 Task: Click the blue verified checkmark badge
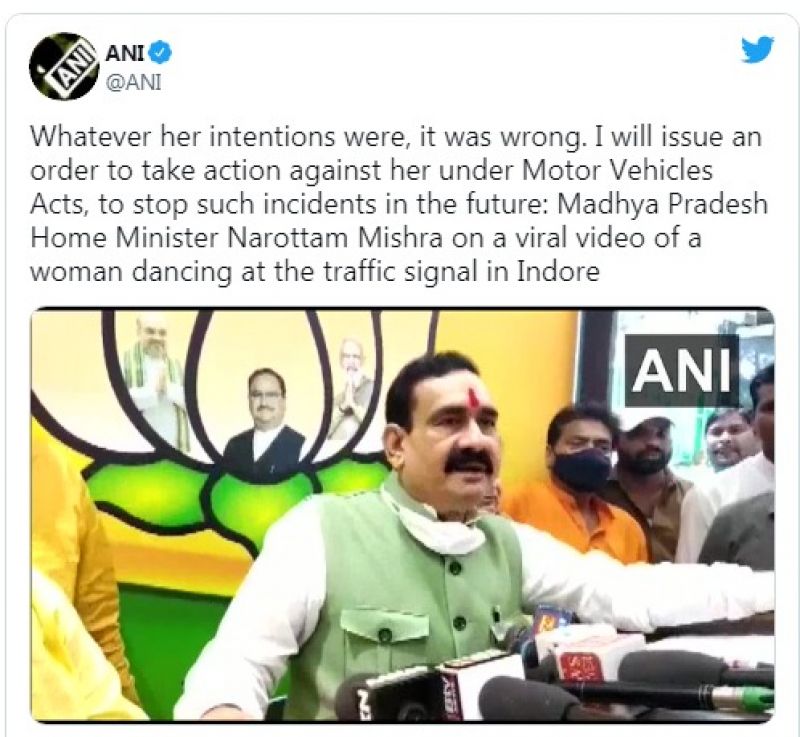click(x=161, y=53)
